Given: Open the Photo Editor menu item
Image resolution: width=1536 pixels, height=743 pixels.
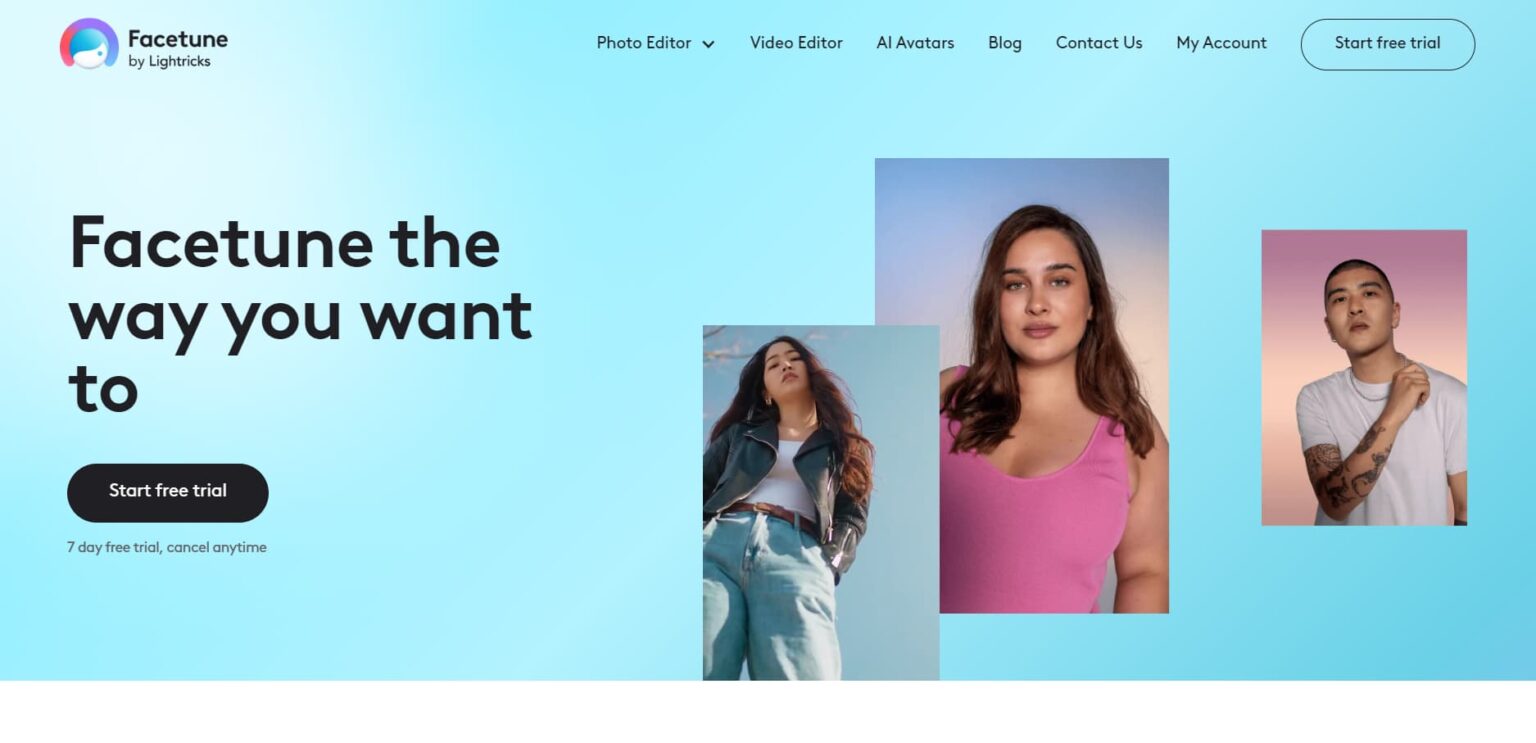Looking at the screenshot, I should (x=644, y=43).
